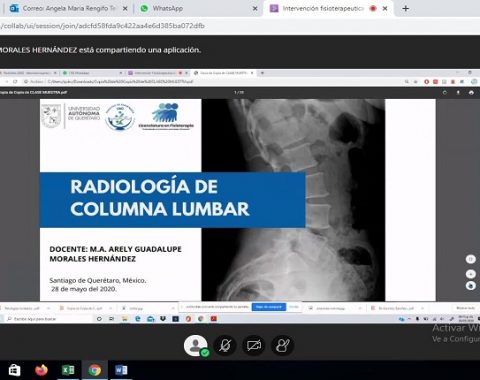Raise your hand in the session
Viewport: 480px width, 380px height.
(x=282, y=345)
